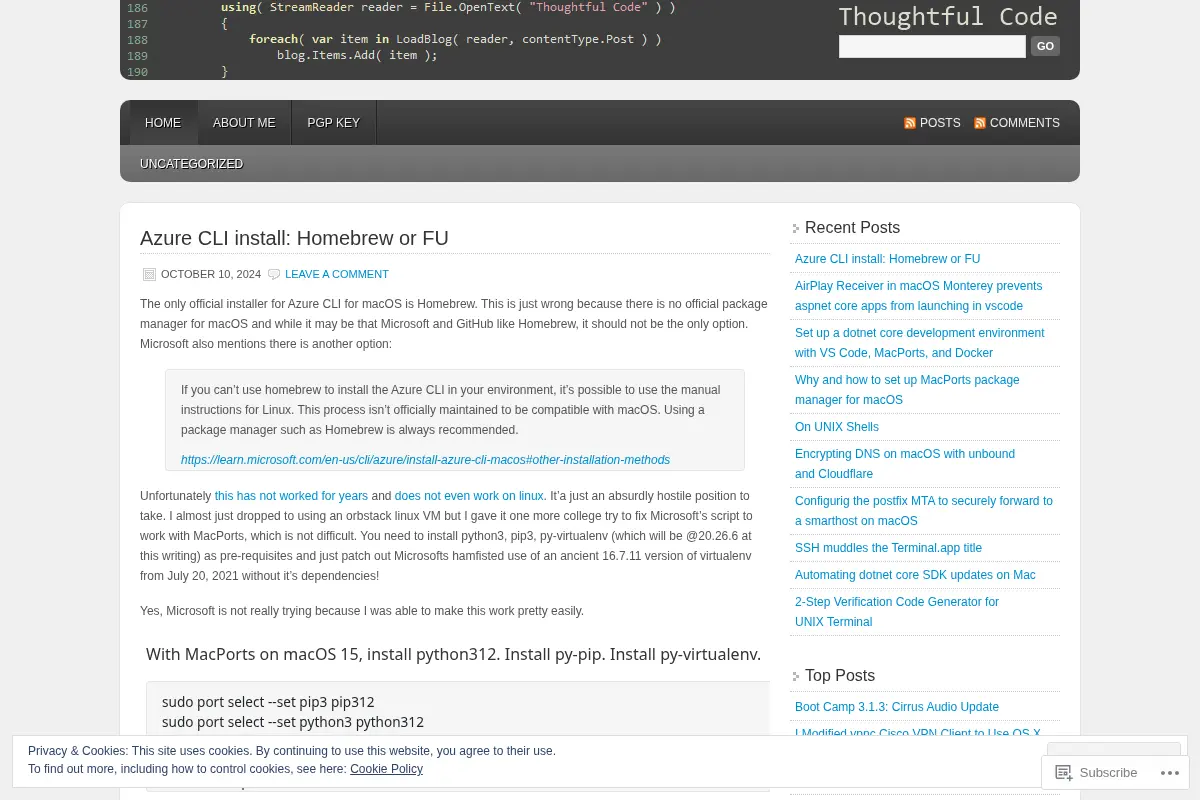Click LEAVE A COMMENT link
This screenshot has height=800, width=1200.
(x=337, y=274)
